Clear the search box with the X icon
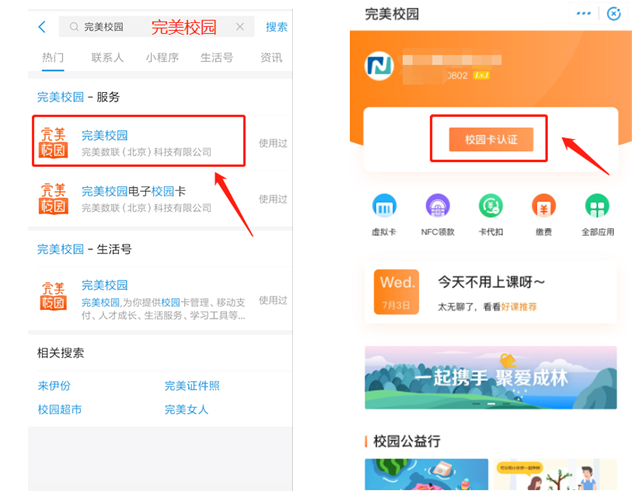The width and height of the screenshot is (644, 500). 240,27
